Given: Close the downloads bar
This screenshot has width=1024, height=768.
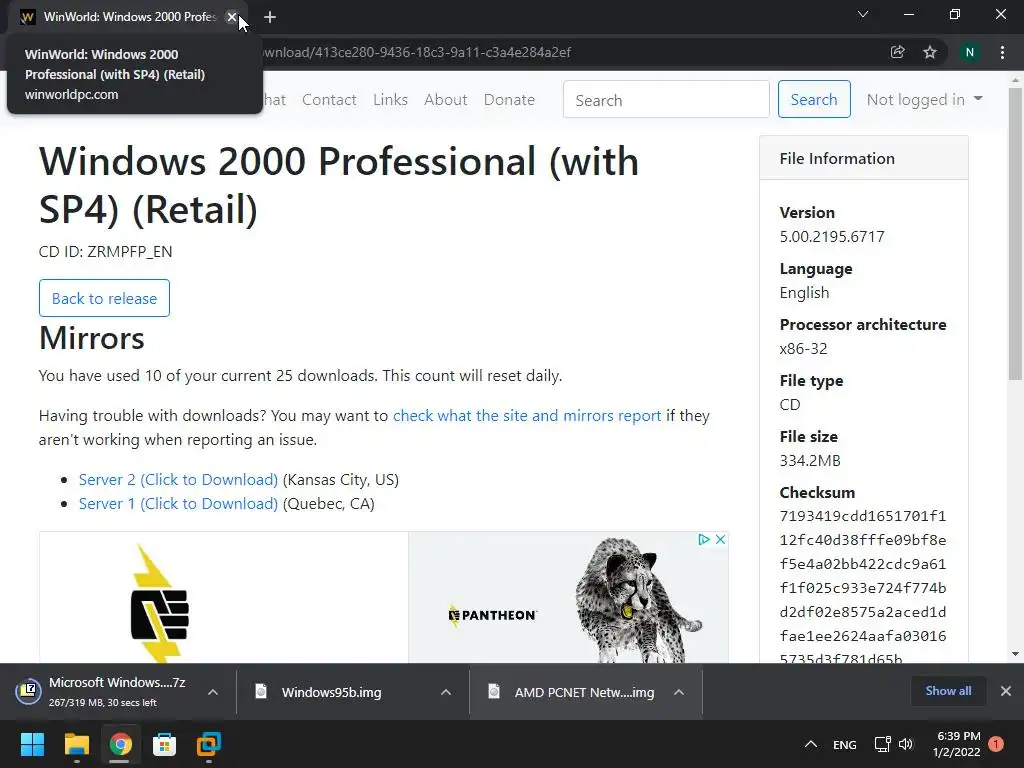Looking at the screenshot, I should click(x=1006, y=691).
